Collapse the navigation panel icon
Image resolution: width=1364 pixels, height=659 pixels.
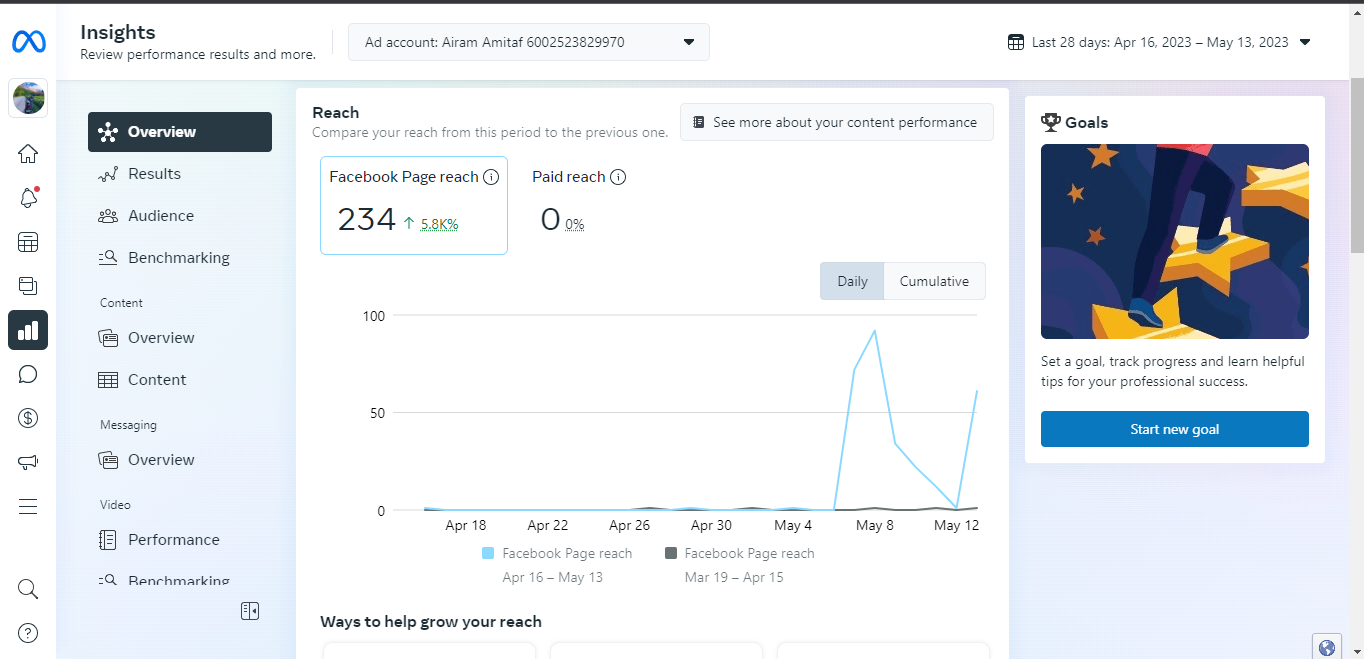point(250,610)
